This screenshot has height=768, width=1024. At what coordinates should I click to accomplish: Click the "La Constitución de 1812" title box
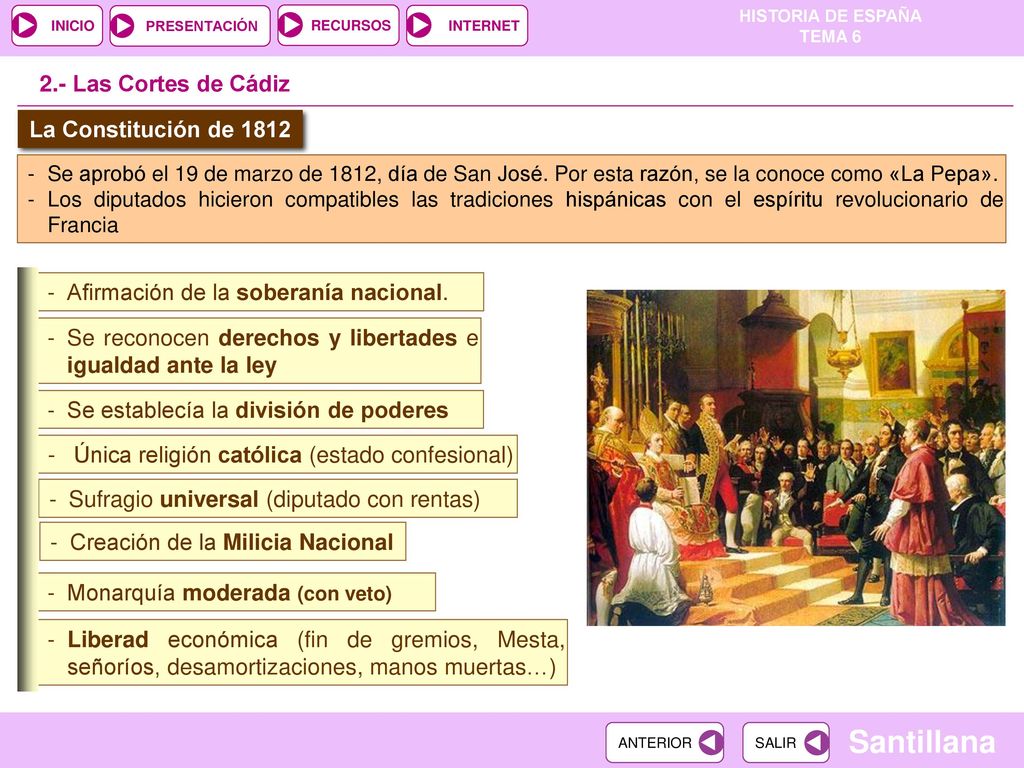[160, 129]
